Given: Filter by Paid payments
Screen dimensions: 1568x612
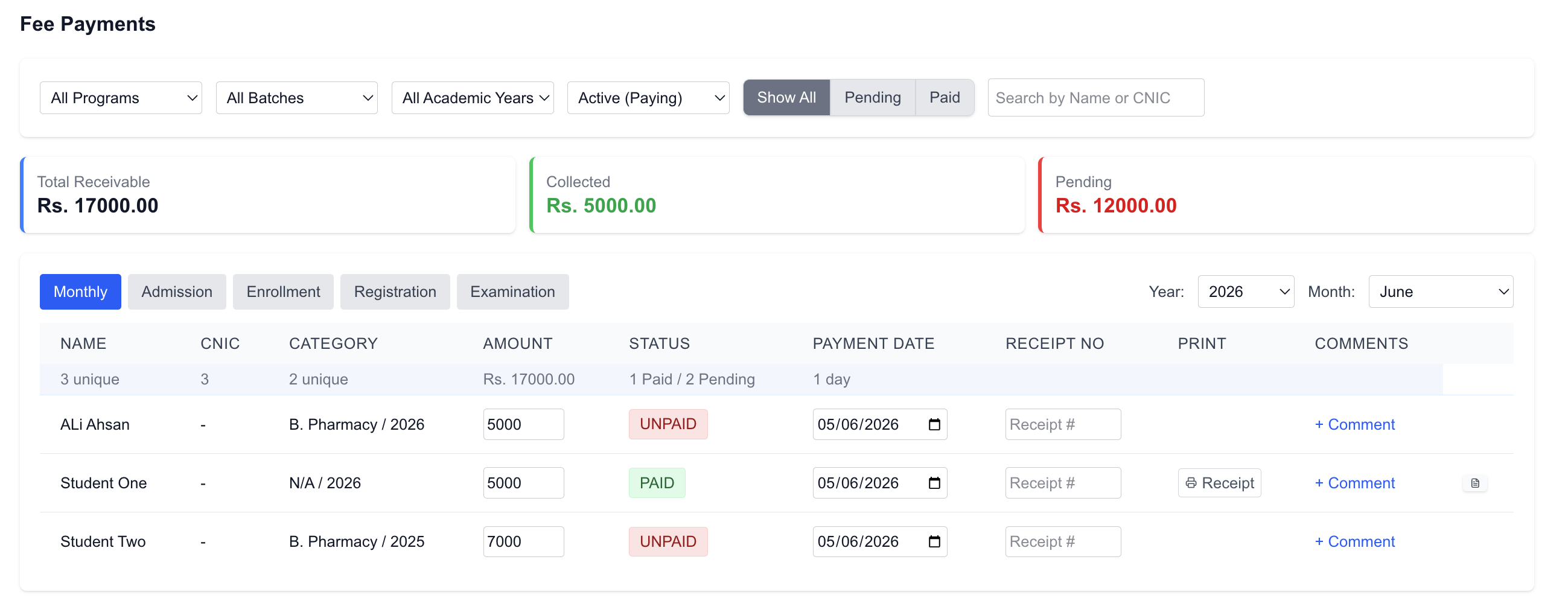Looking at the screenshot, I should coord(945,97).
